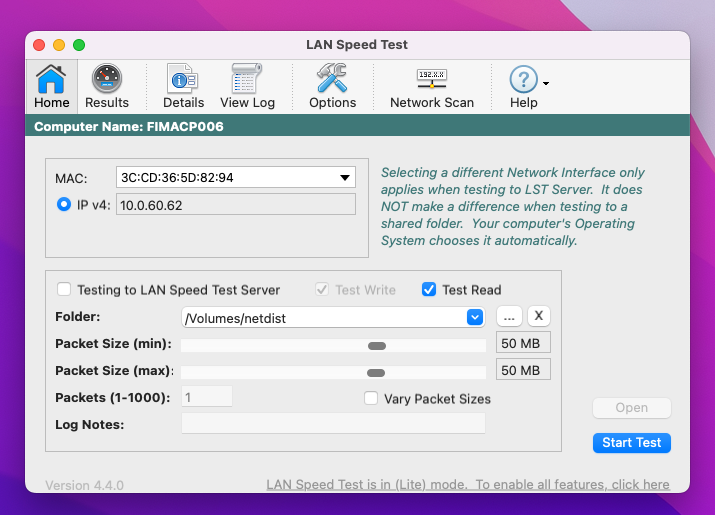Enable Vary Packet Sizes checkbox

371,398
